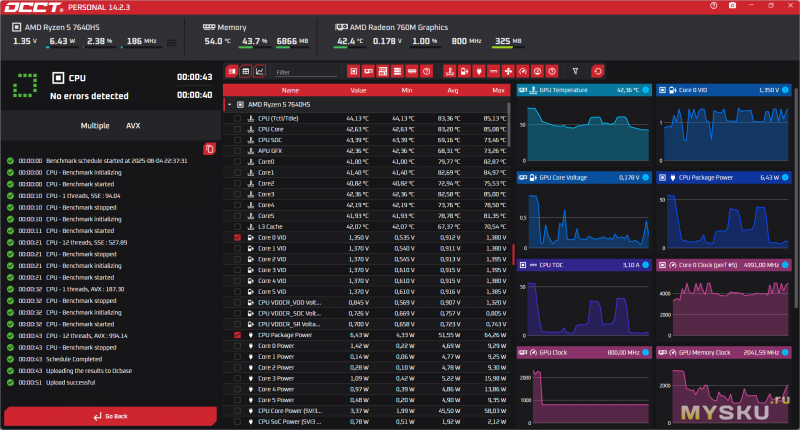Collapse the AMD Ryzen 5 7640HS group
800x430 pixels.
(x=230, y=105)
